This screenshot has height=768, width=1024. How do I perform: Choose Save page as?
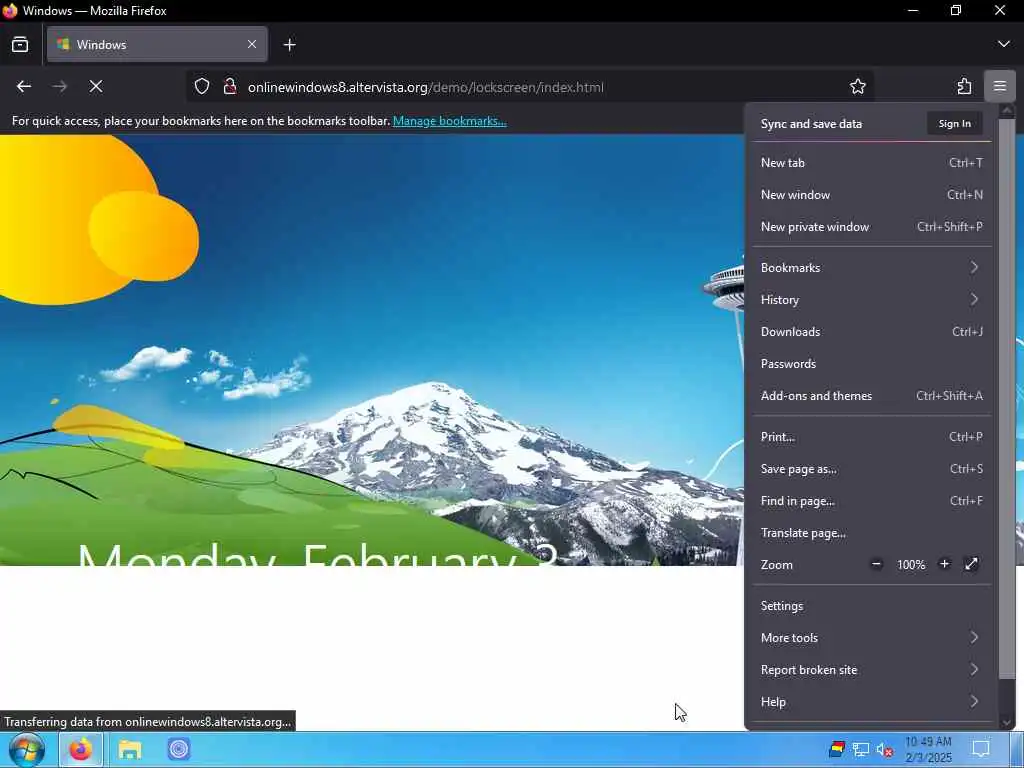pos(871,469)
